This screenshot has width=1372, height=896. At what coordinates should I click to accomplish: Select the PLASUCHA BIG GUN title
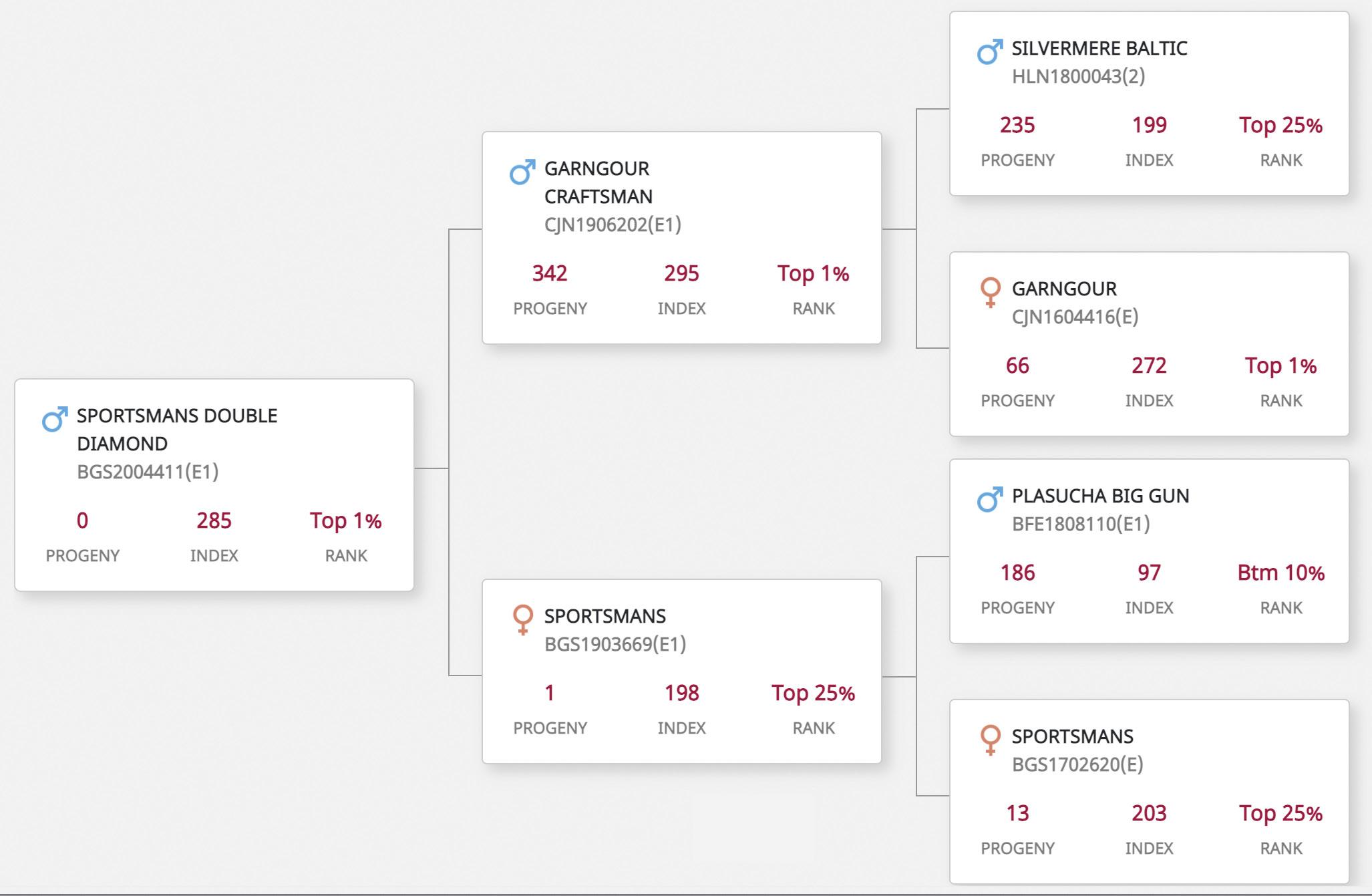coord(1100,496)
